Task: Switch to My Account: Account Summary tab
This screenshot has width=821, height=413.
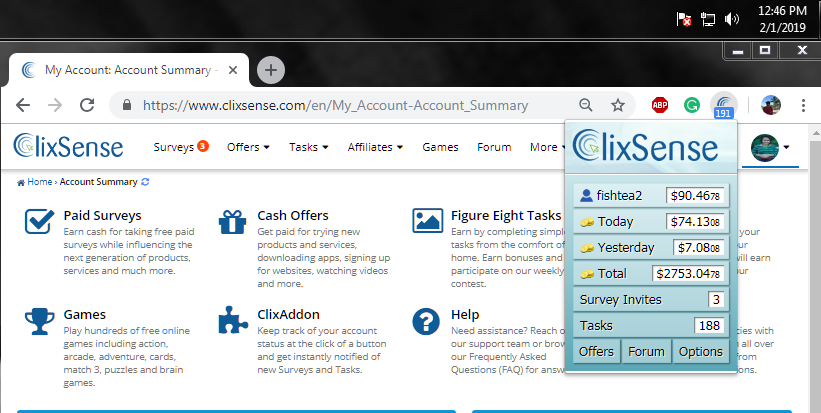Action: (x=128, y=70)
